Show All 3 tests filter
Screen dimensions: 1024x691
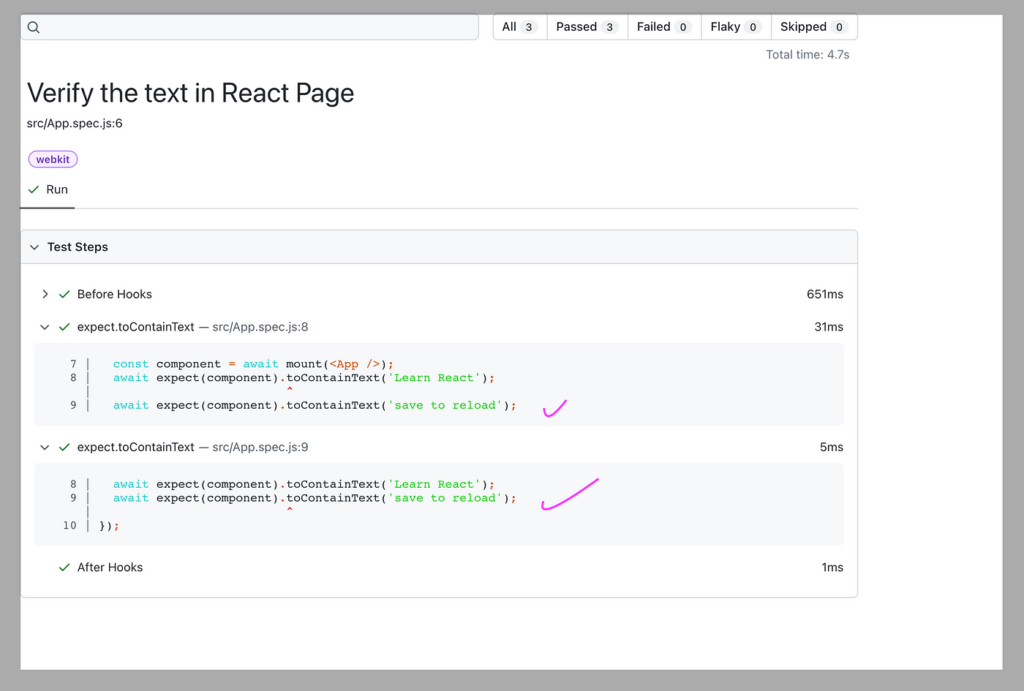(x=519, y=27)
